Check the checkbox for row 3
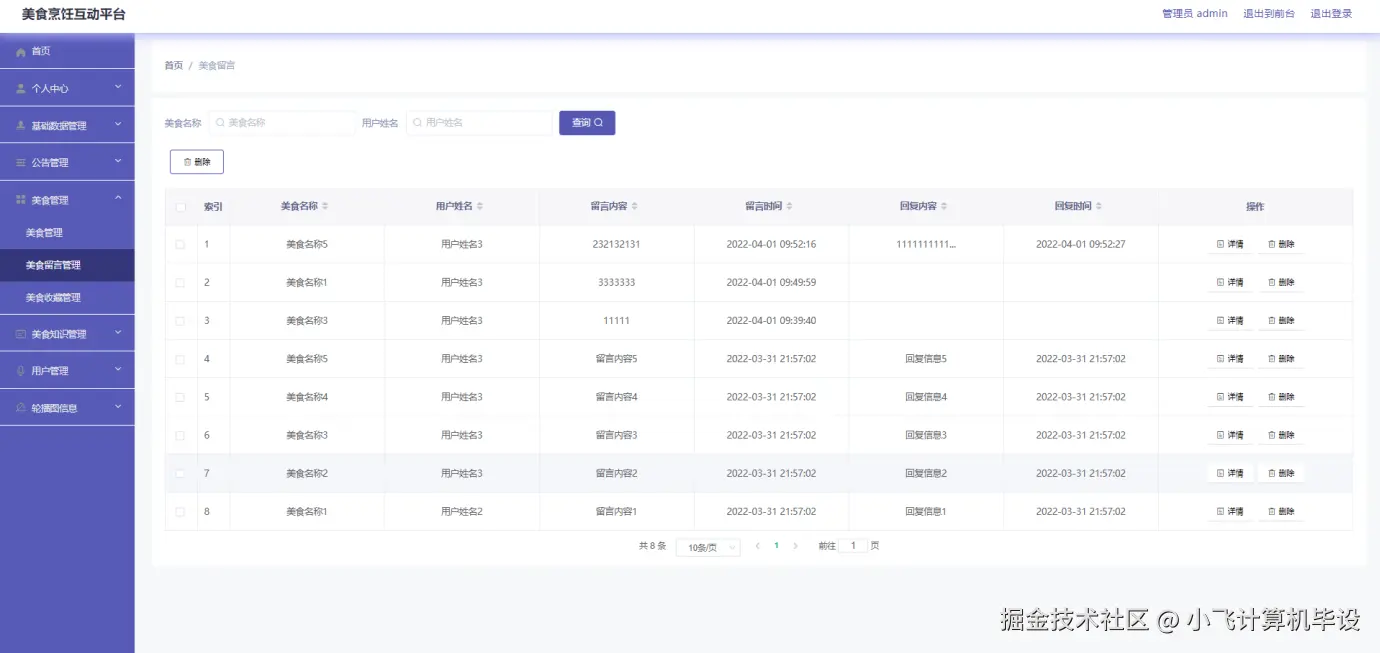This screenshot has width=1380, height=653. pos(180,321)
